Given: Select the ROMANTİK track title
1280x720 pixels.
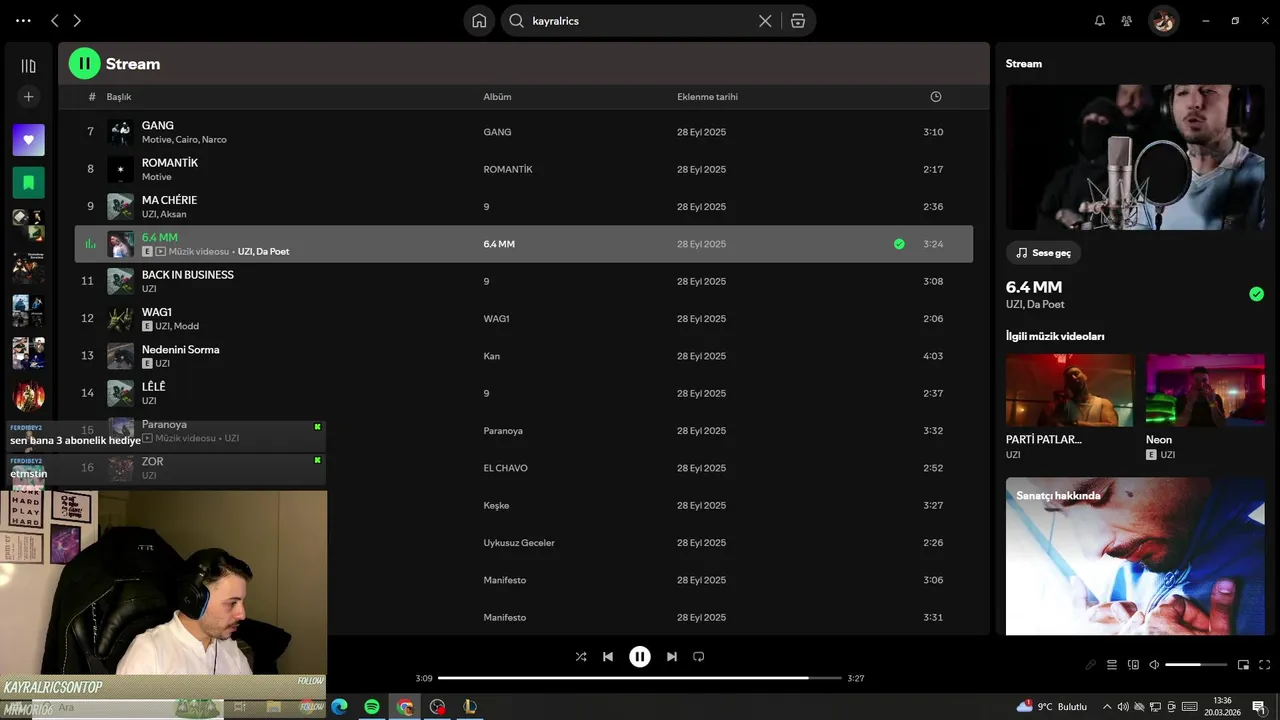Looking at the screenshot, I should pyautogui.click(x=170, y=163).
